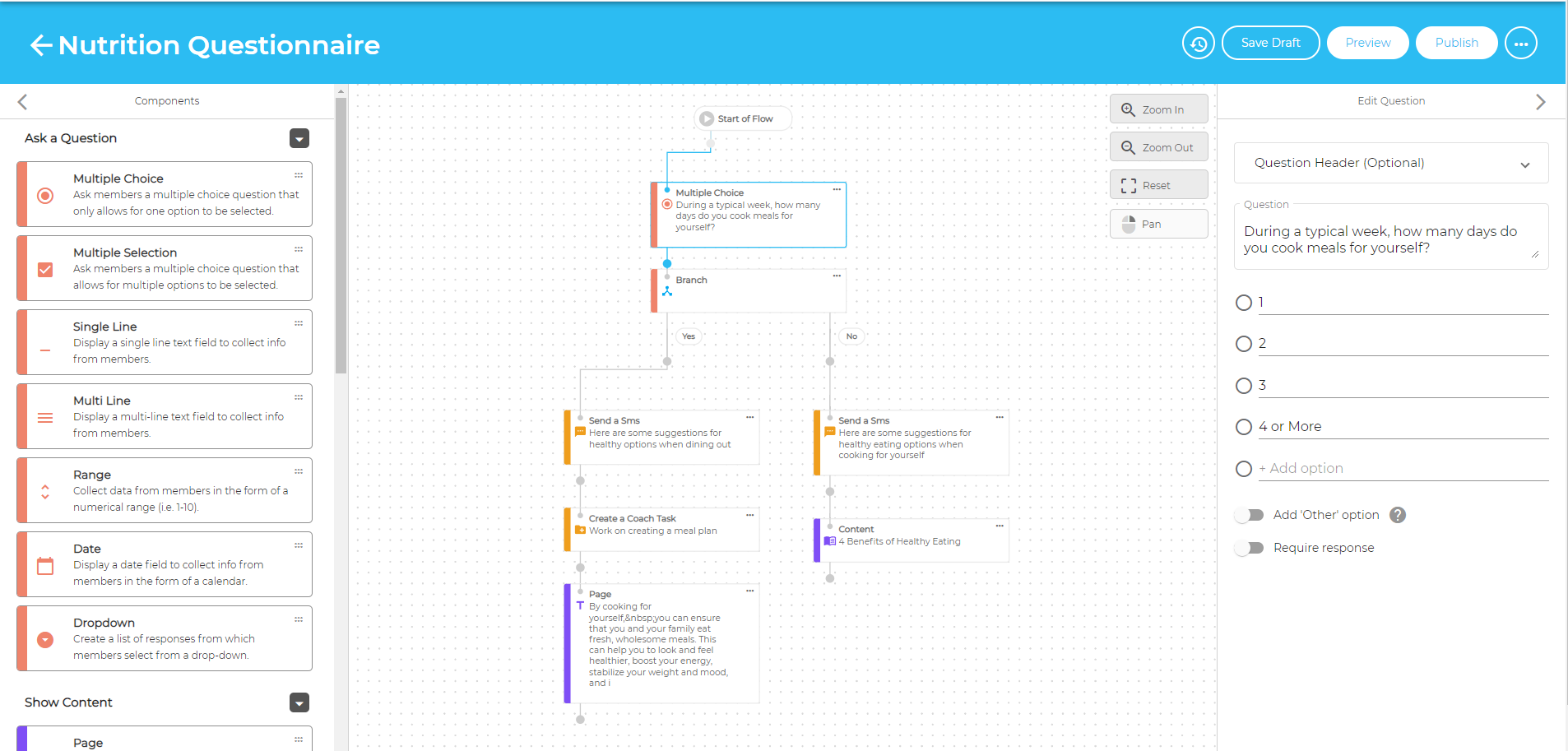Open the Multiple Choice node options menu
This screenshot has height=751, width=1568.
click(837, 189)
